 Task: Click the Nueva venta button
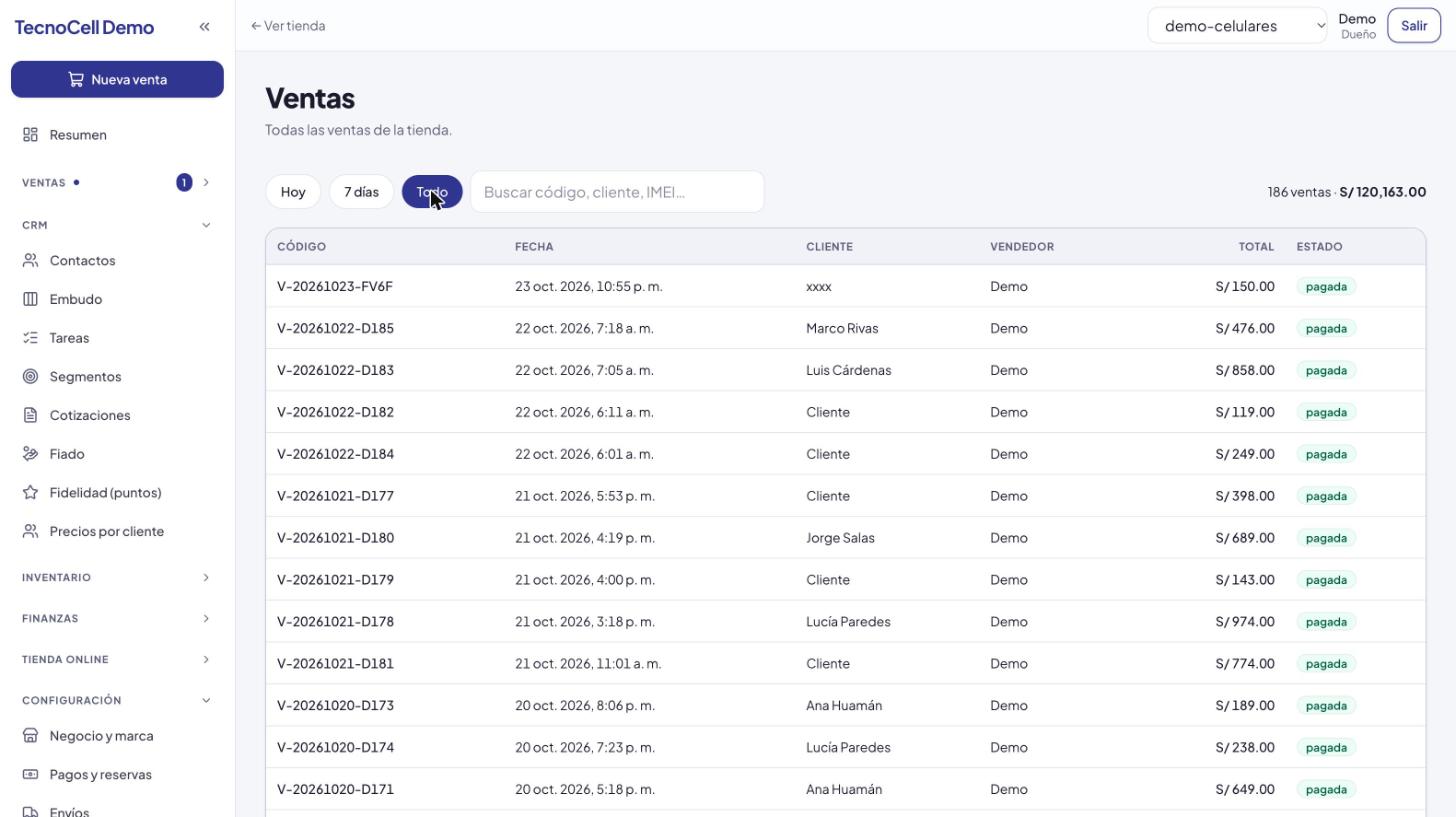[117, 80]
